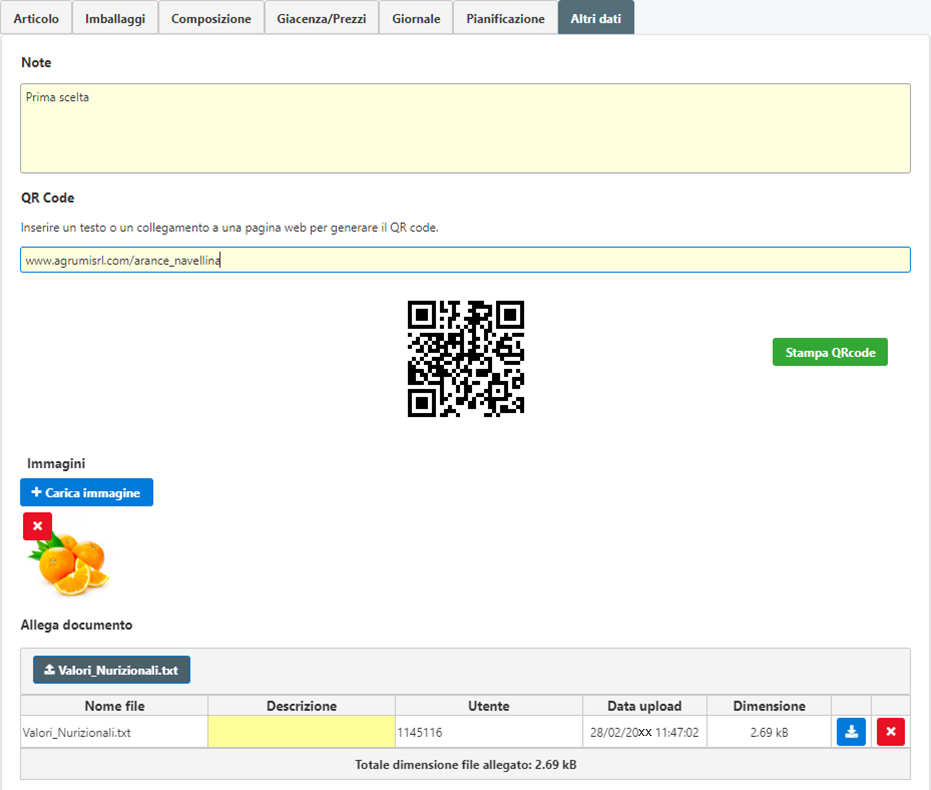Remove the oranges image with red X
This screenshot has width=931, height=790.
(37, 526)
